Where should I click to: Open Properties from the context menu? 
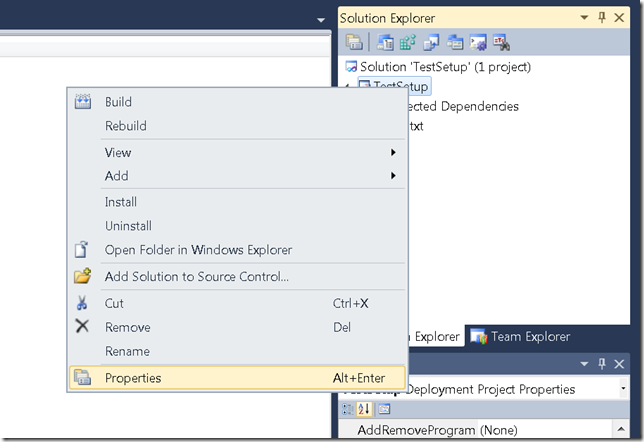coord(237,378)
